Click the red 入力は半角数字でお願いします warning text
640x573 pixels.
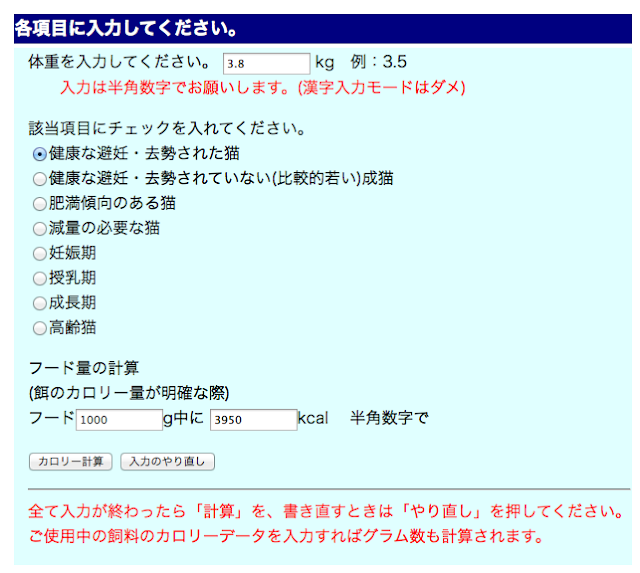pyautogui.click(x=263, y=87)
